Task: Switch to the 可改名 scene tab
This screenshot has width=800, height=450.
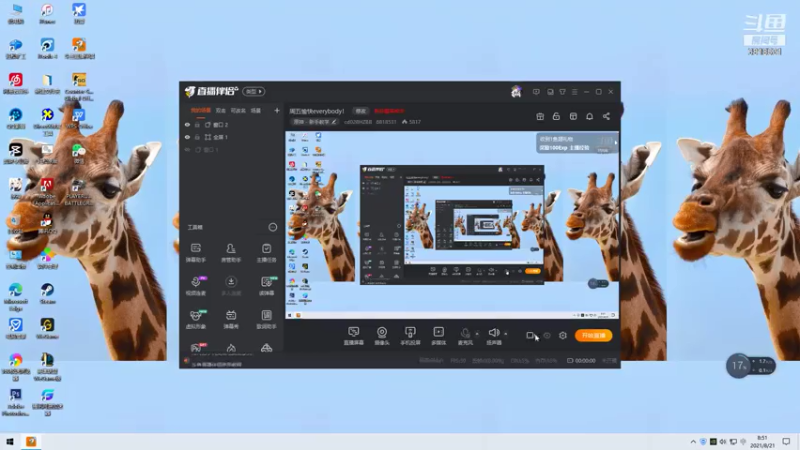Action: (238, 111)
